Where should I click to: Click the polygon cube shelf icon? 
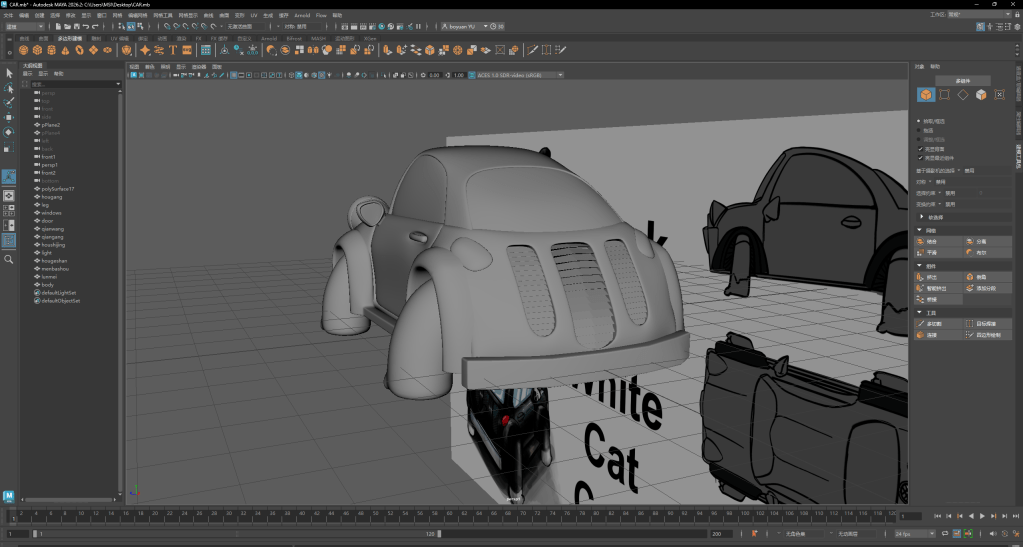37,49
